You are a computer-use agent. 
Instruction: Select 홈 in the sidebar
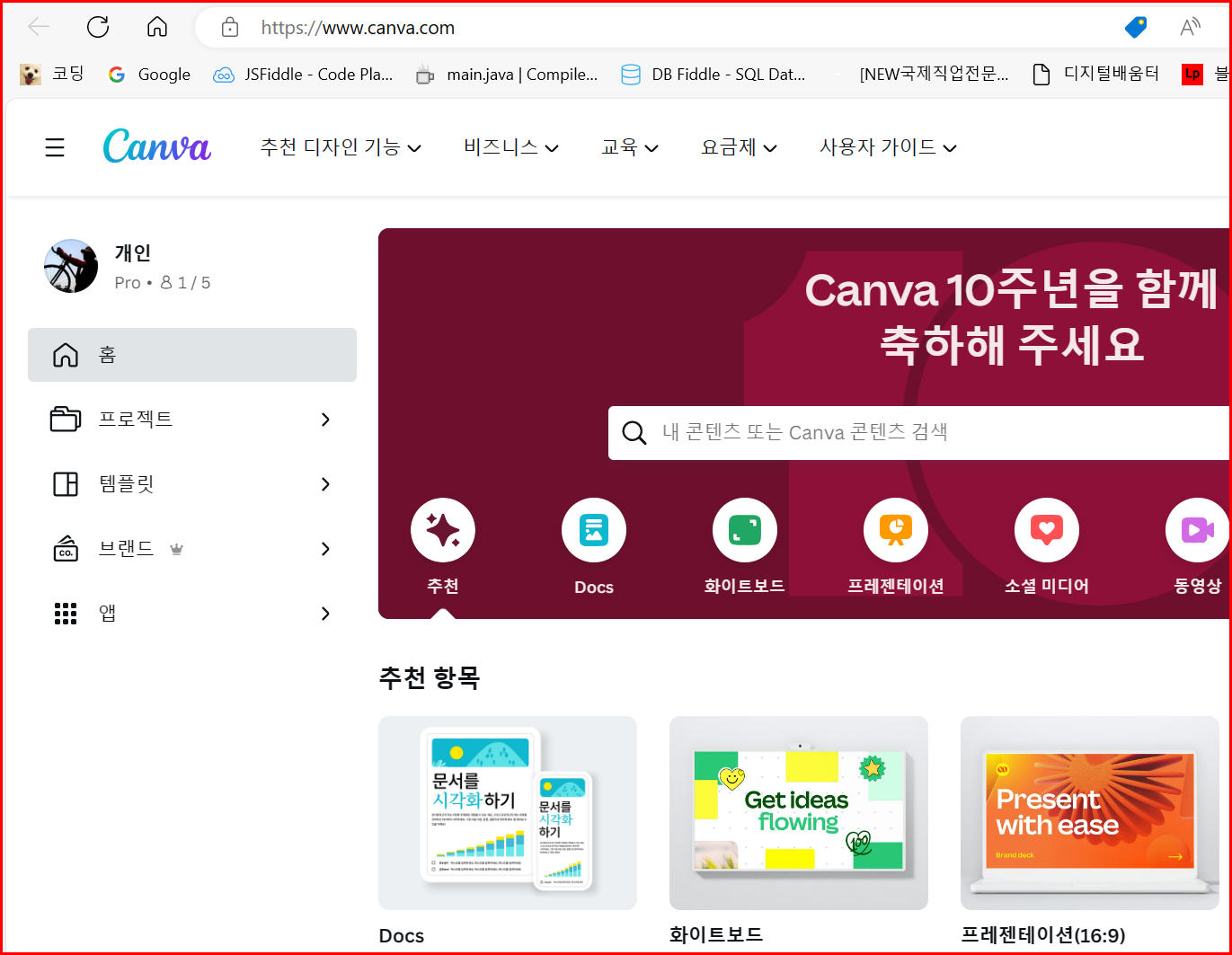tap(192, 355)
